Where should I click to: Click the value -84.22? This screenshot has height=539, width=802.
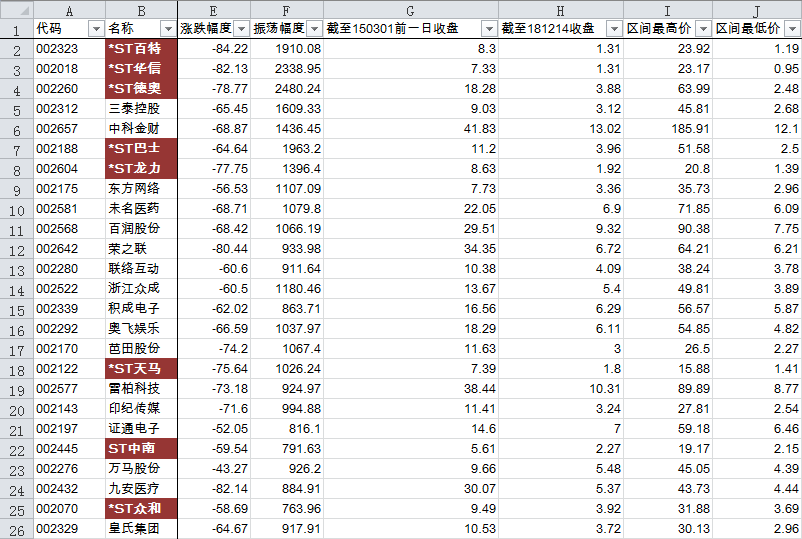tap(230, 49)
